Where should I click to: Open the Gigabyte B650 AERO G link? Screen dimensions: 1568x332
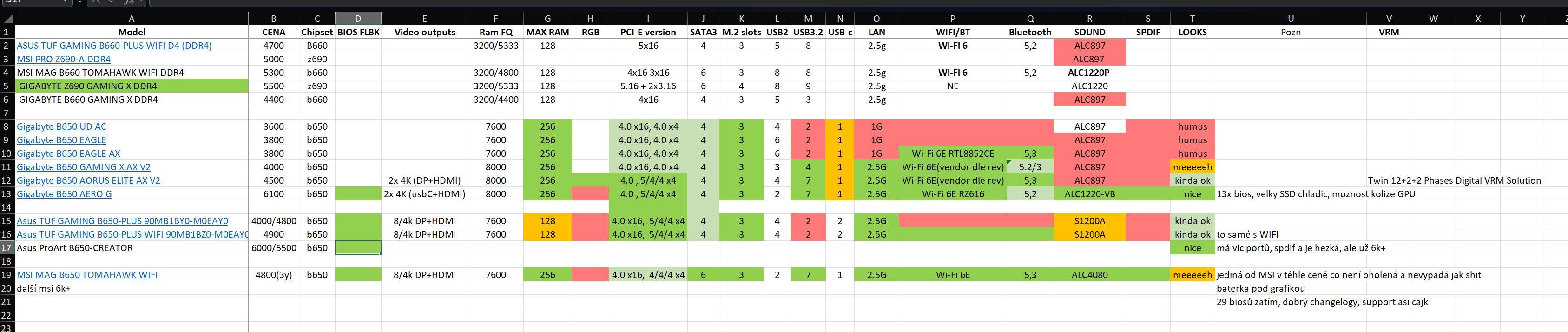(x=64, y=194)
